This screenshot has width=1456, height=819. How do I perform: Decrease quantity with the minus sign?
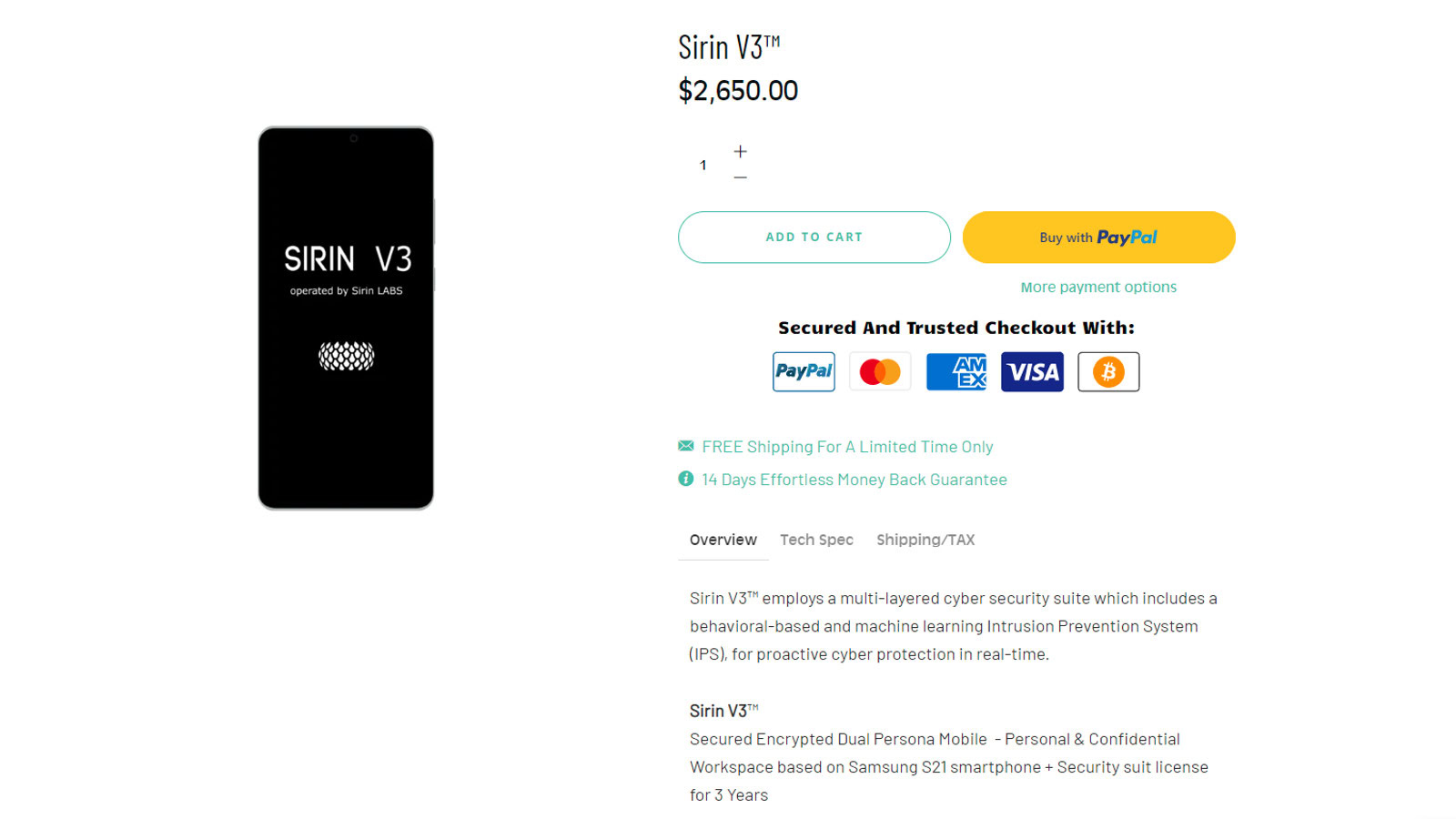click(741, 177)
